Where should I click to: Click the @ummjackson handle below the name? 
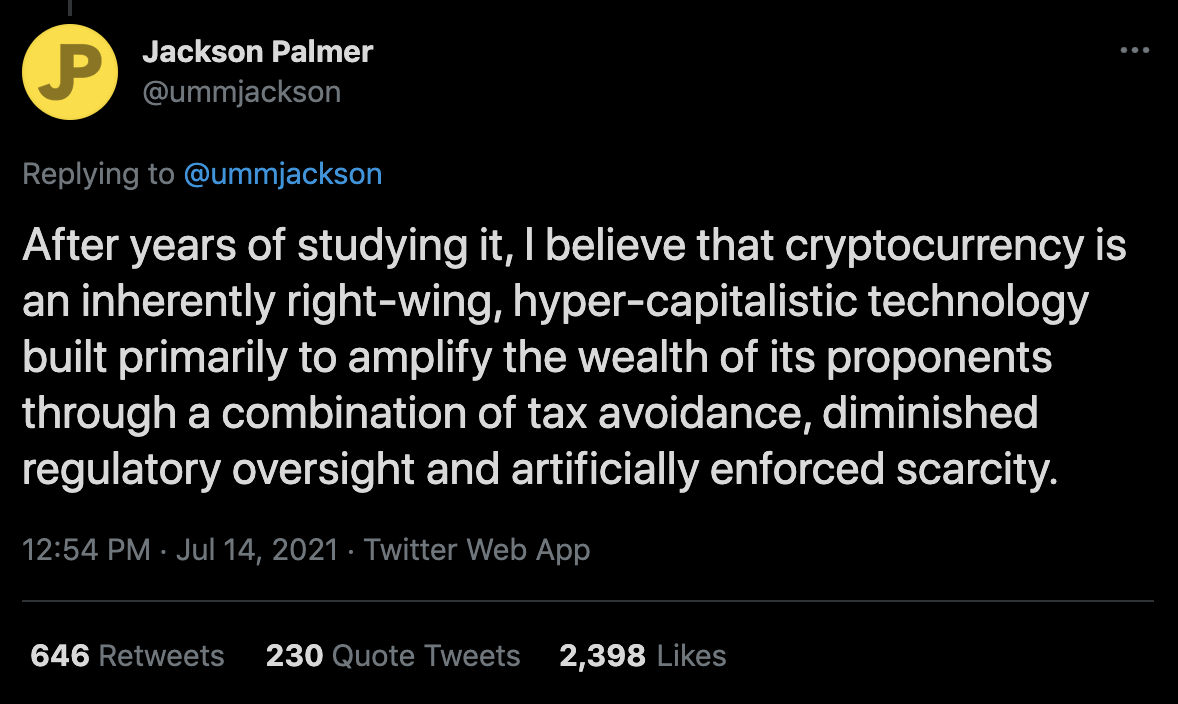point(241,92)
